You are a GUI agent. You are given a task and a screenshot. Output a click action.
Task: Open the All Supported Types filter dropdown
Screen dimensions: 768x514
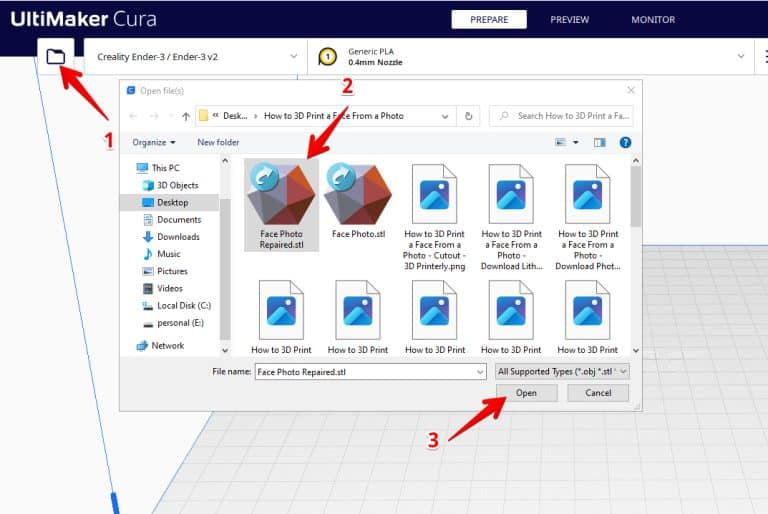coord(562,371)
